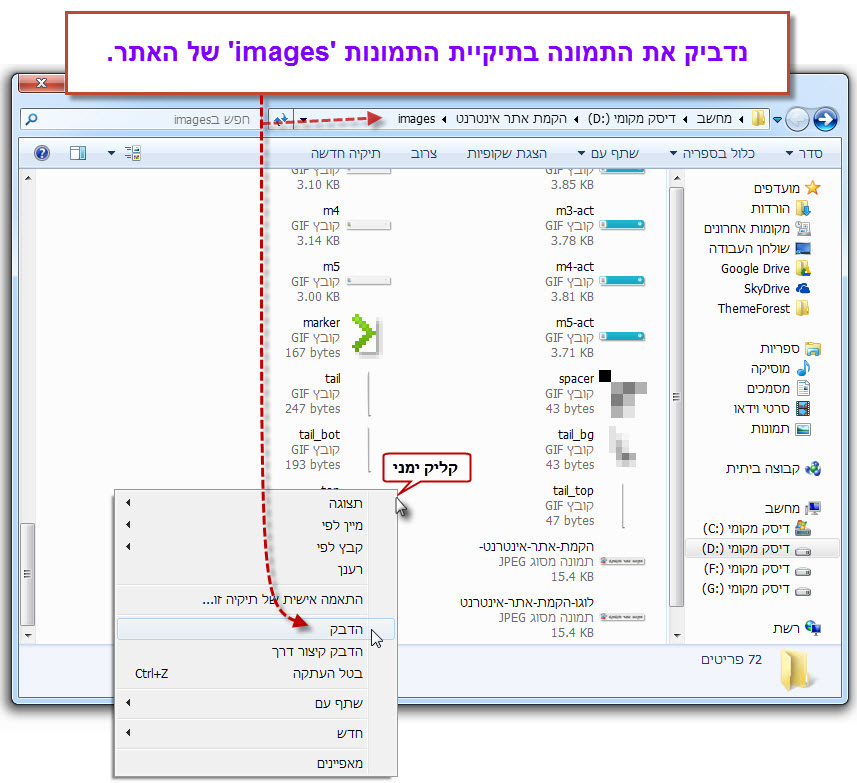Select 'ספריות' libraries in sidebar
This screenshot has width=857, height=783.
[790, 348]
